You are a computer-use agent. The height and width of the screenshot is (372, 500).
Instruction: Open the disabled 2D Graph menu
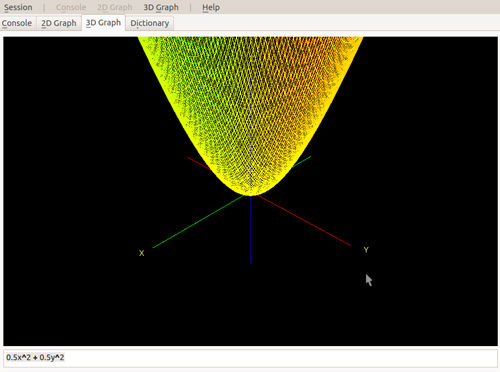[x=115, y=7]
